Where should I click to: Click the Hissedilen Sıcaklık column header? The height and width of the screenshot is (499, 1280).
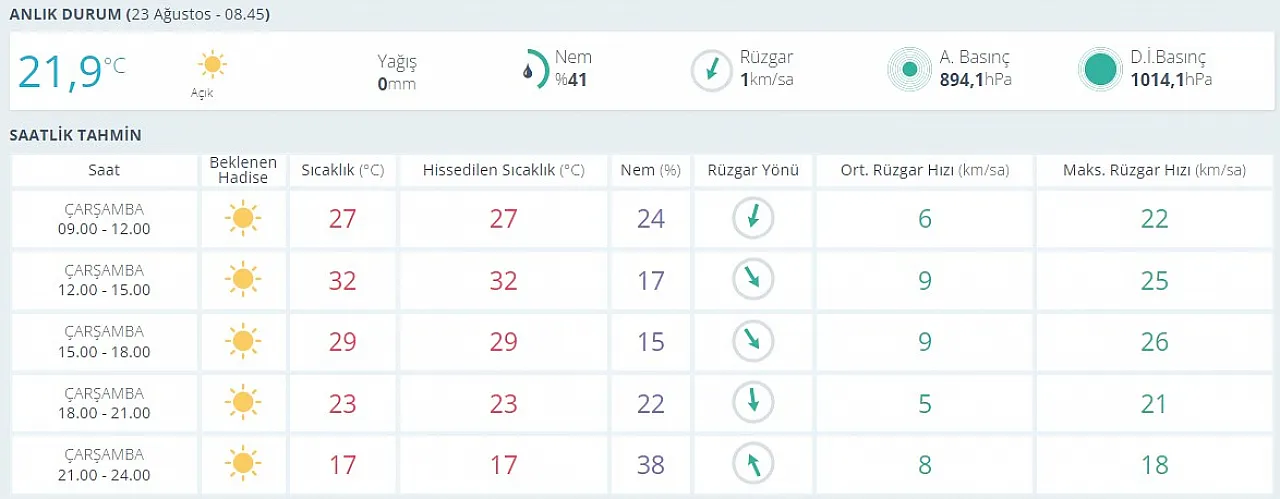tap(504, 170)
